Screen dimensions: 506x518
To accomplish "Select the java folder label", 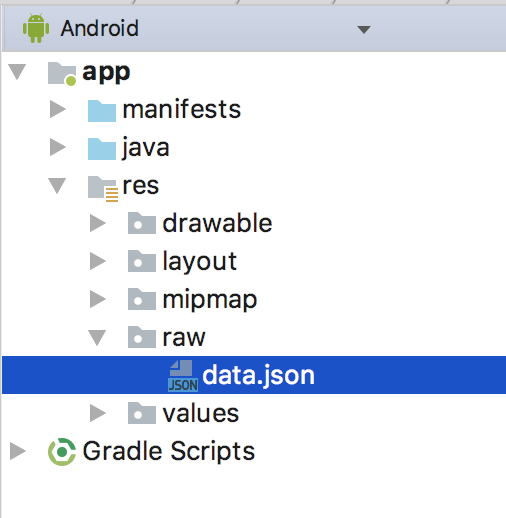I will pyautogui.click(x=146, y=148).
